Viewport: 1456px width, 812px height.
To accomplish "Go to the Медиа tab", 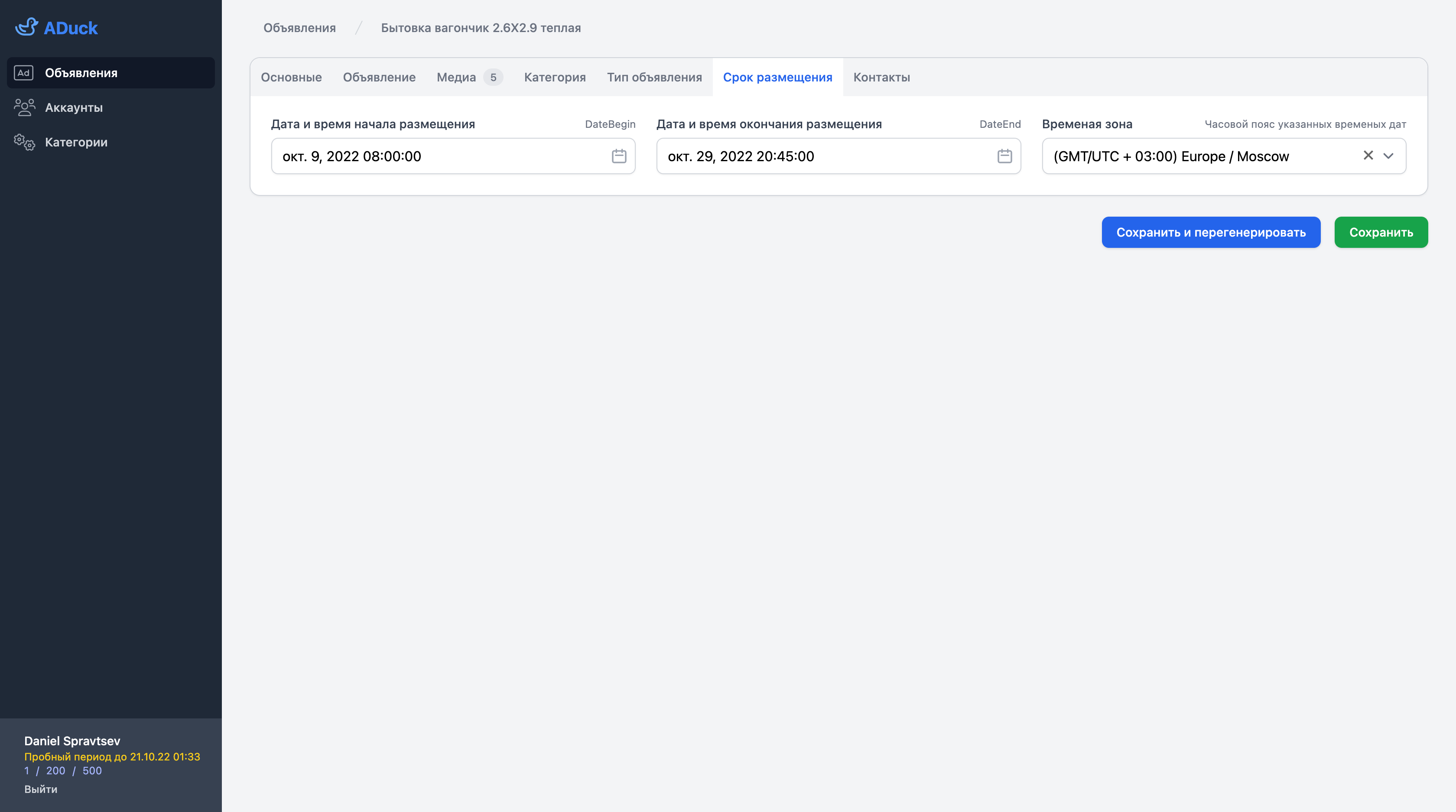I will tap(457, 78).
